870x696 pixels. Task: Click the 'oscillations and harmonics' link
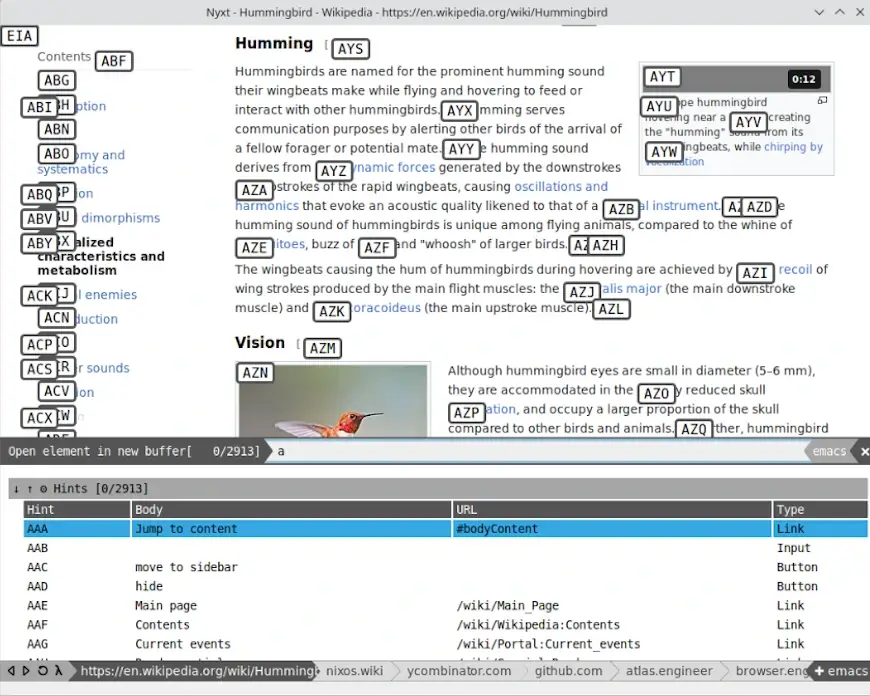click(560, 187)
